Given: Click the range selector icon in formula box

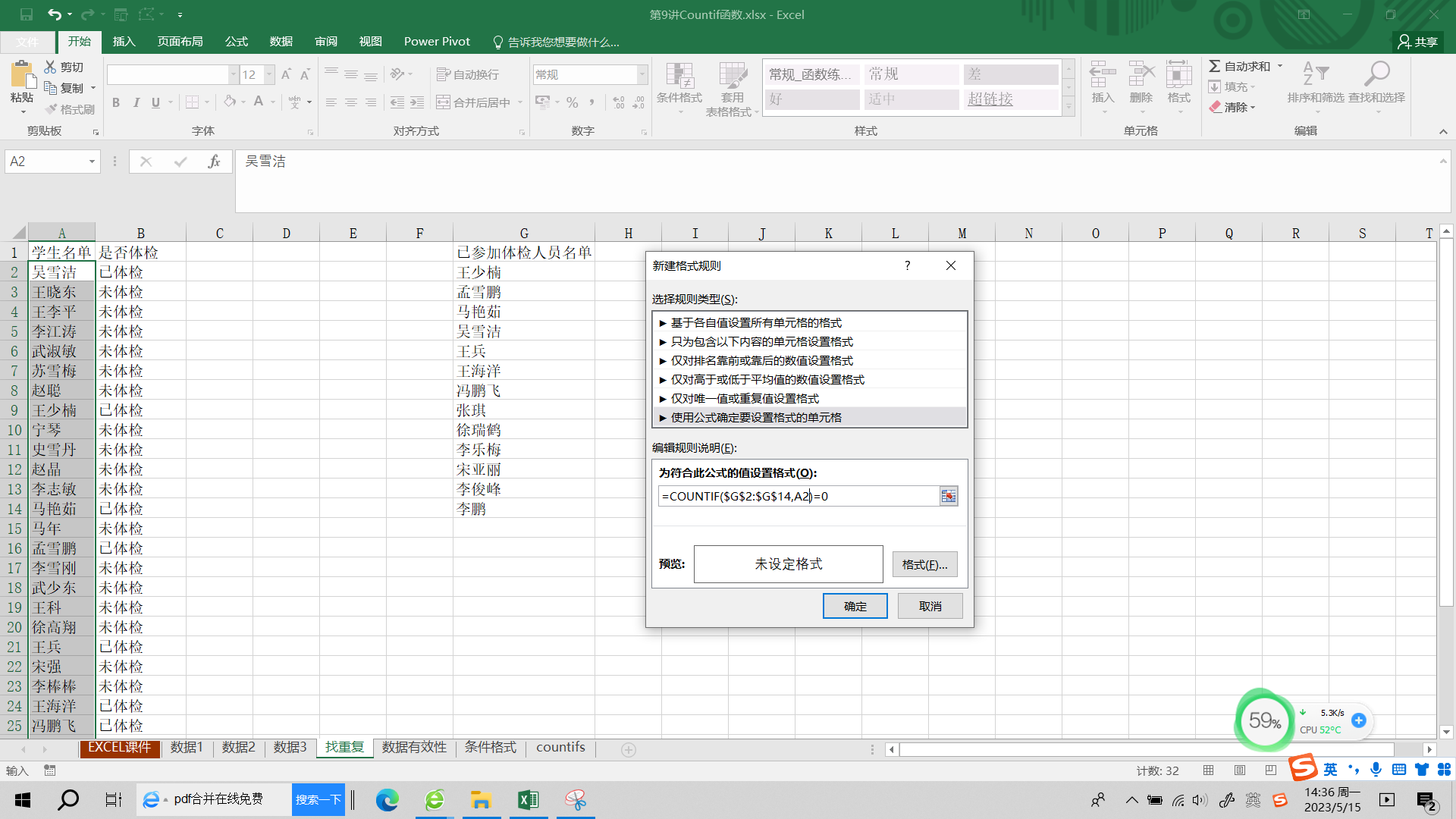Looking at the screenshot, I should tap(949, 496).
